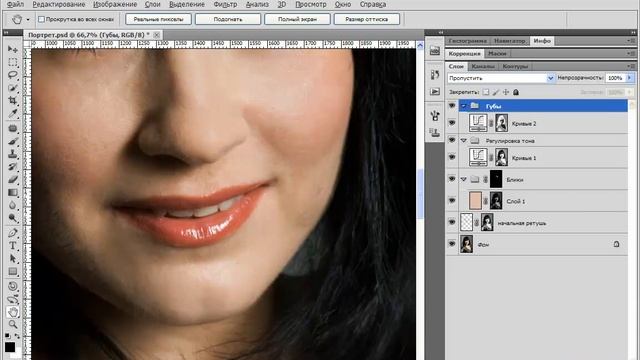This screenshot has width=640, height=360.
Task: Open the Изображение menu
Action: coord(115,4)
